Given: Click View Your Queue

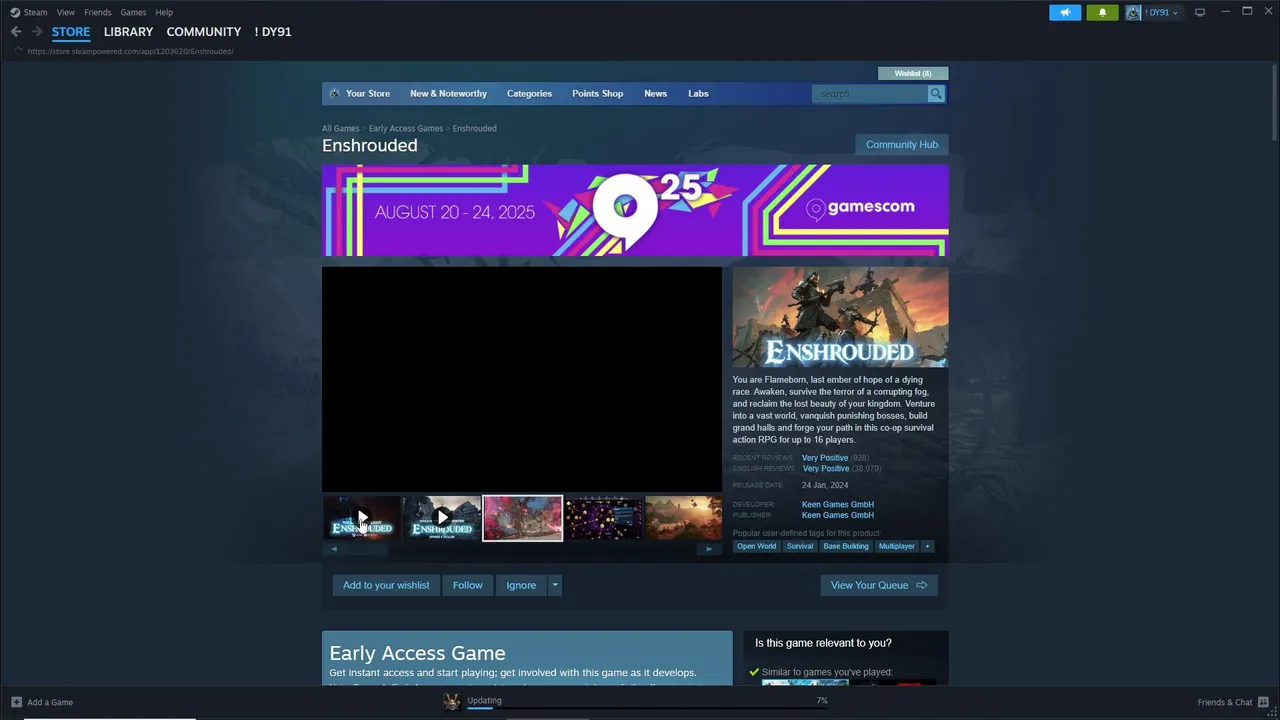Looking at the screenshot, I should 879,585.
